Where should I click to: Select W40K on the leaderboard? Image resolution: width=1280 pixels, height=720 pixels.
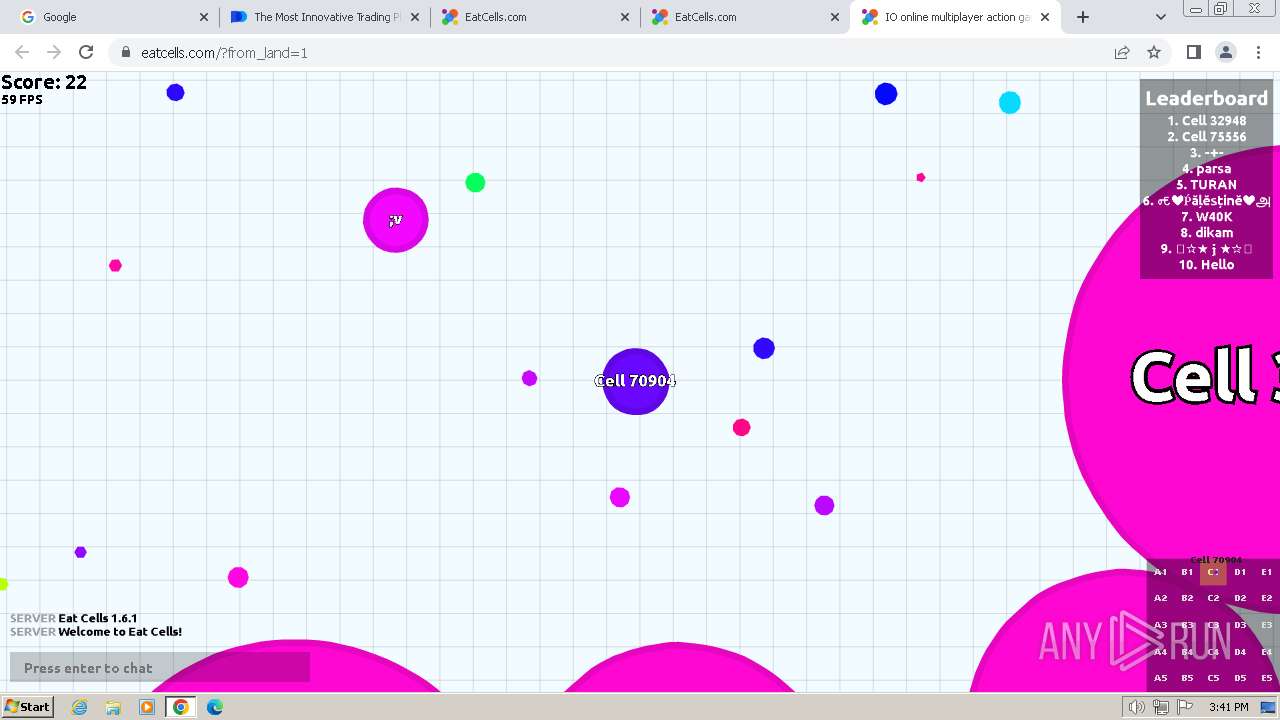point(1206,217)
